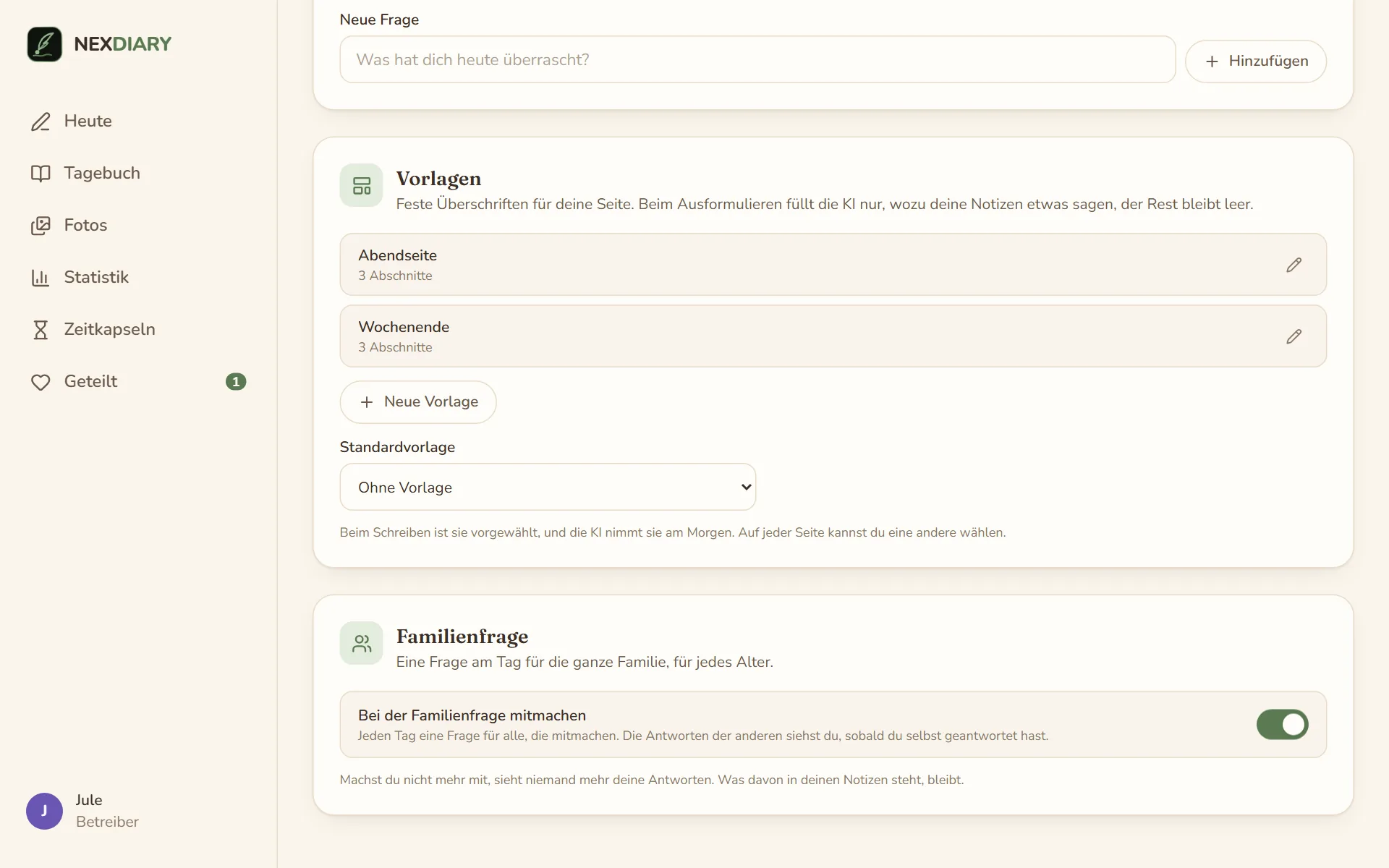Click the Standardvorlage field label

[x=397, y=447]
